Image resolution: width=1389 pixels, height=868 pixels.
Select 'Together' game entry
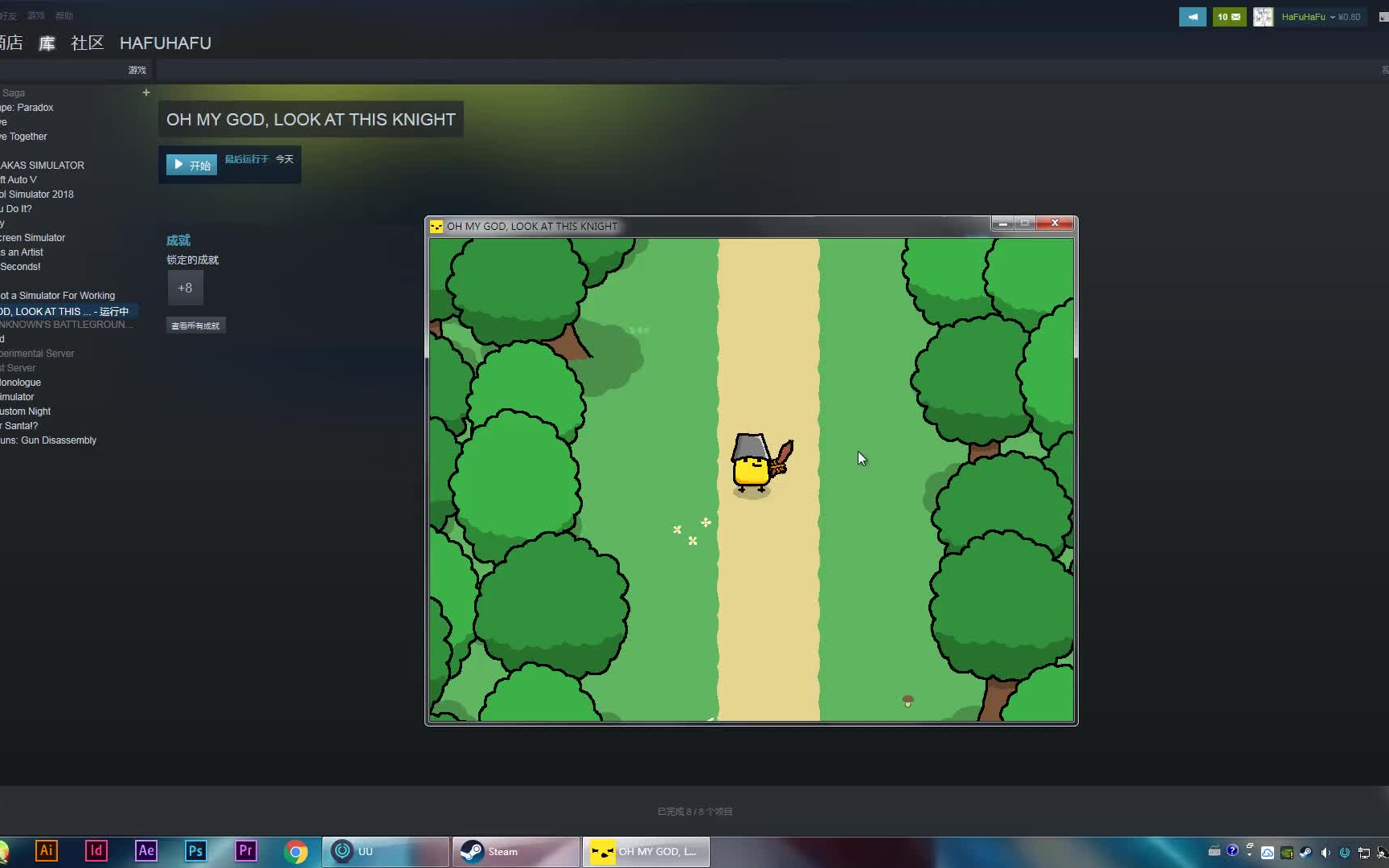(x=24, y=136)
